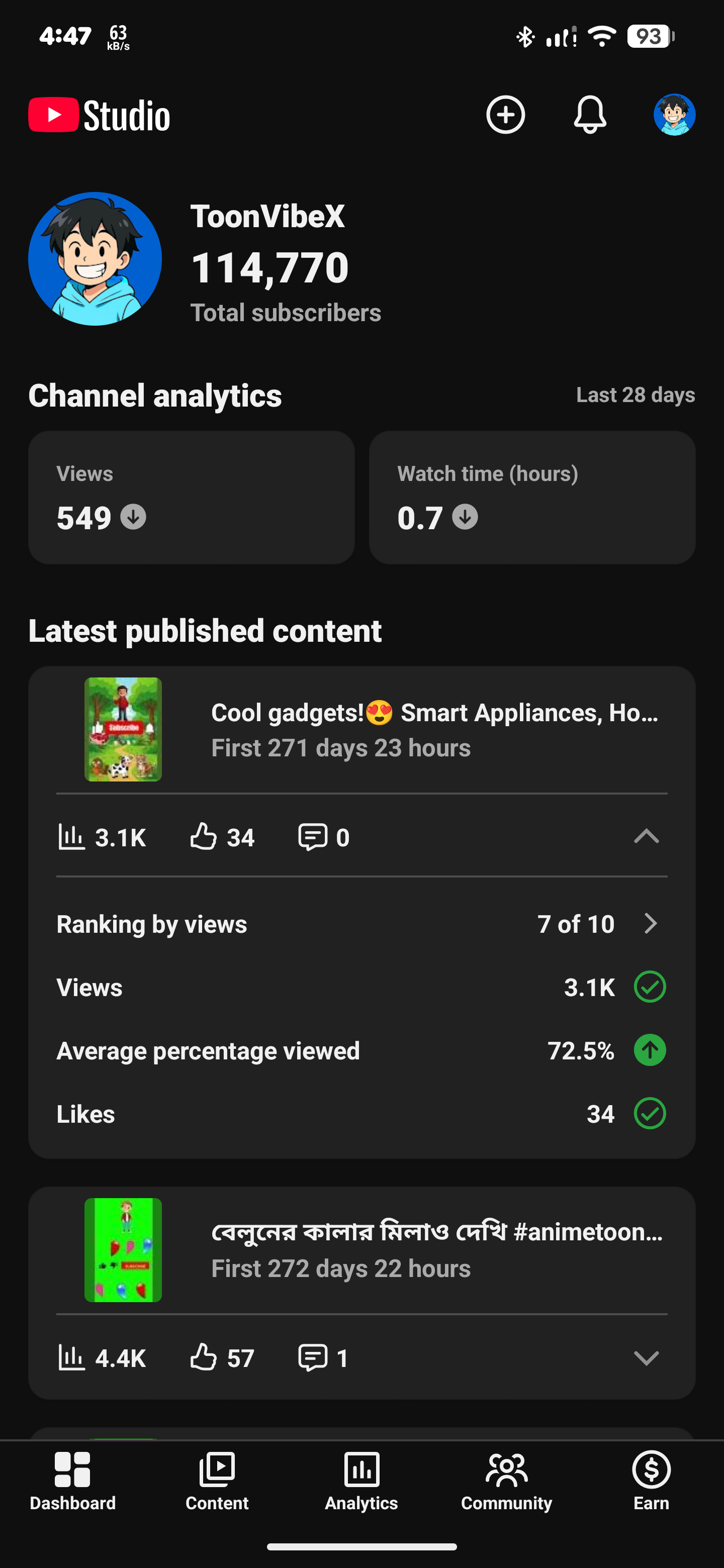724x1568 pixels.
Task: Tap the green up arrow beside 72.5%
Action: click(x=650, y=1050)
